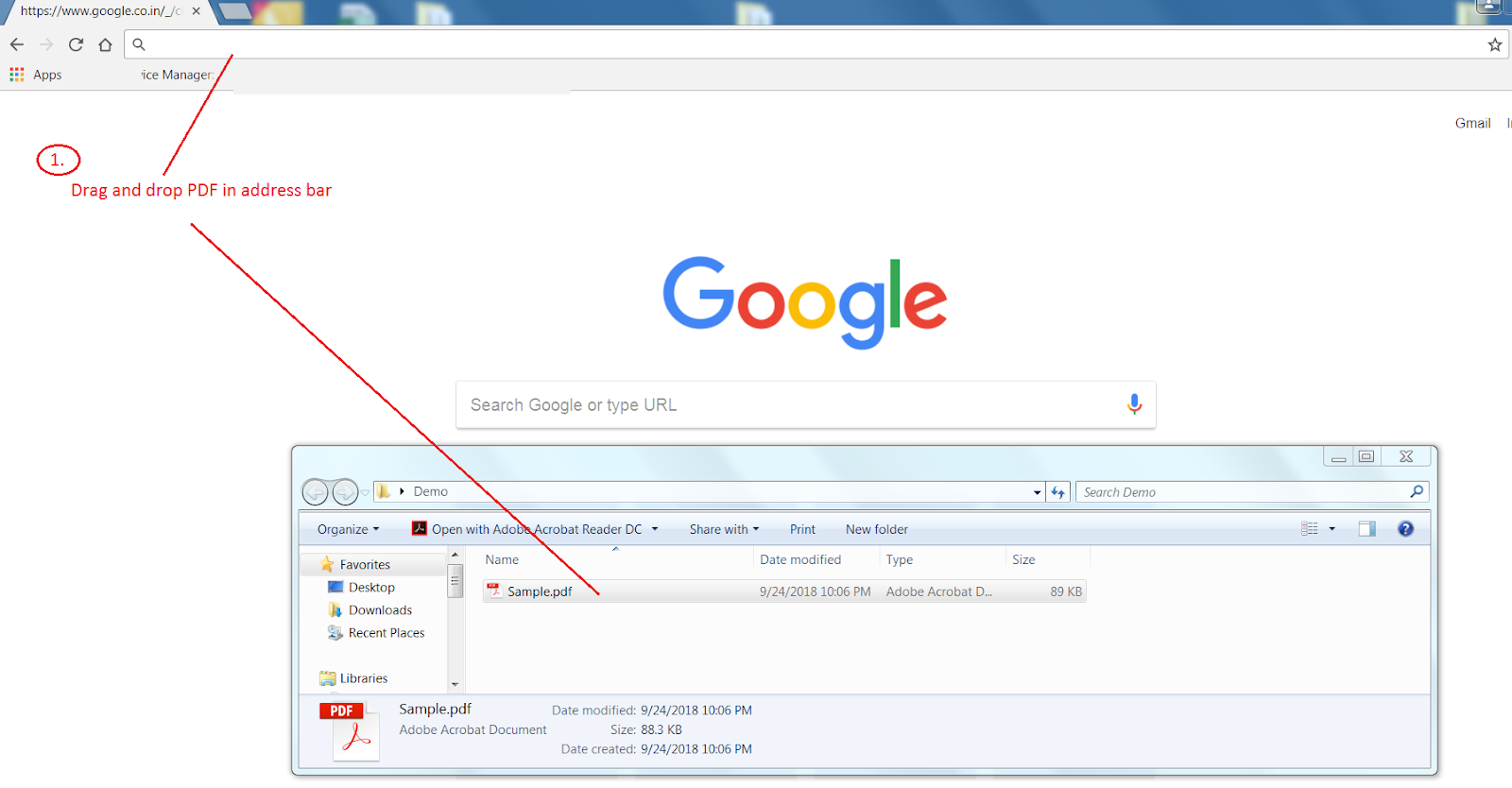Change your view icon in Explorer
1512x788 pixels.
(x=1310, y=529)
